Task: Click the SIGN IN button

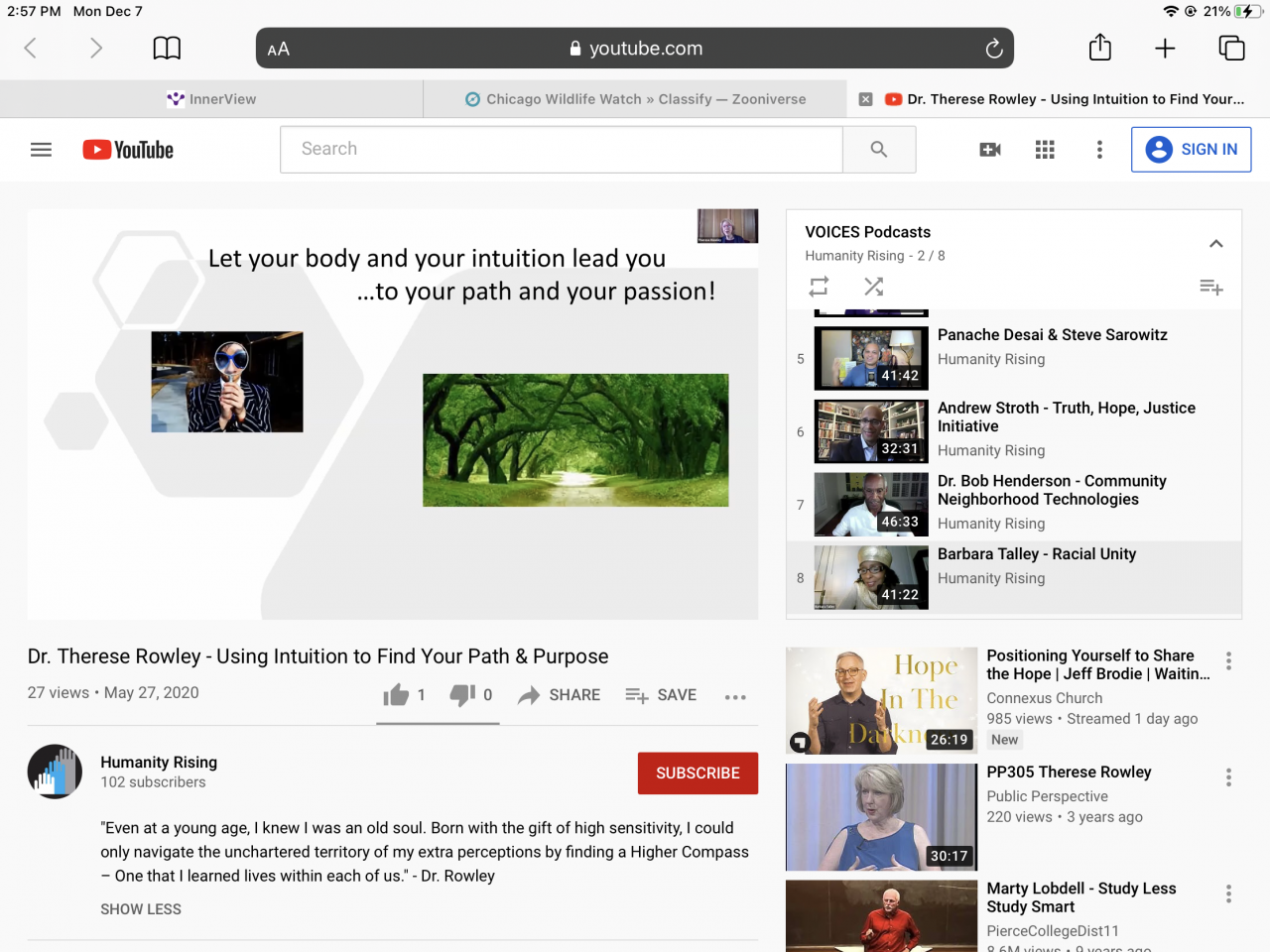Action: click(1191, 150)
